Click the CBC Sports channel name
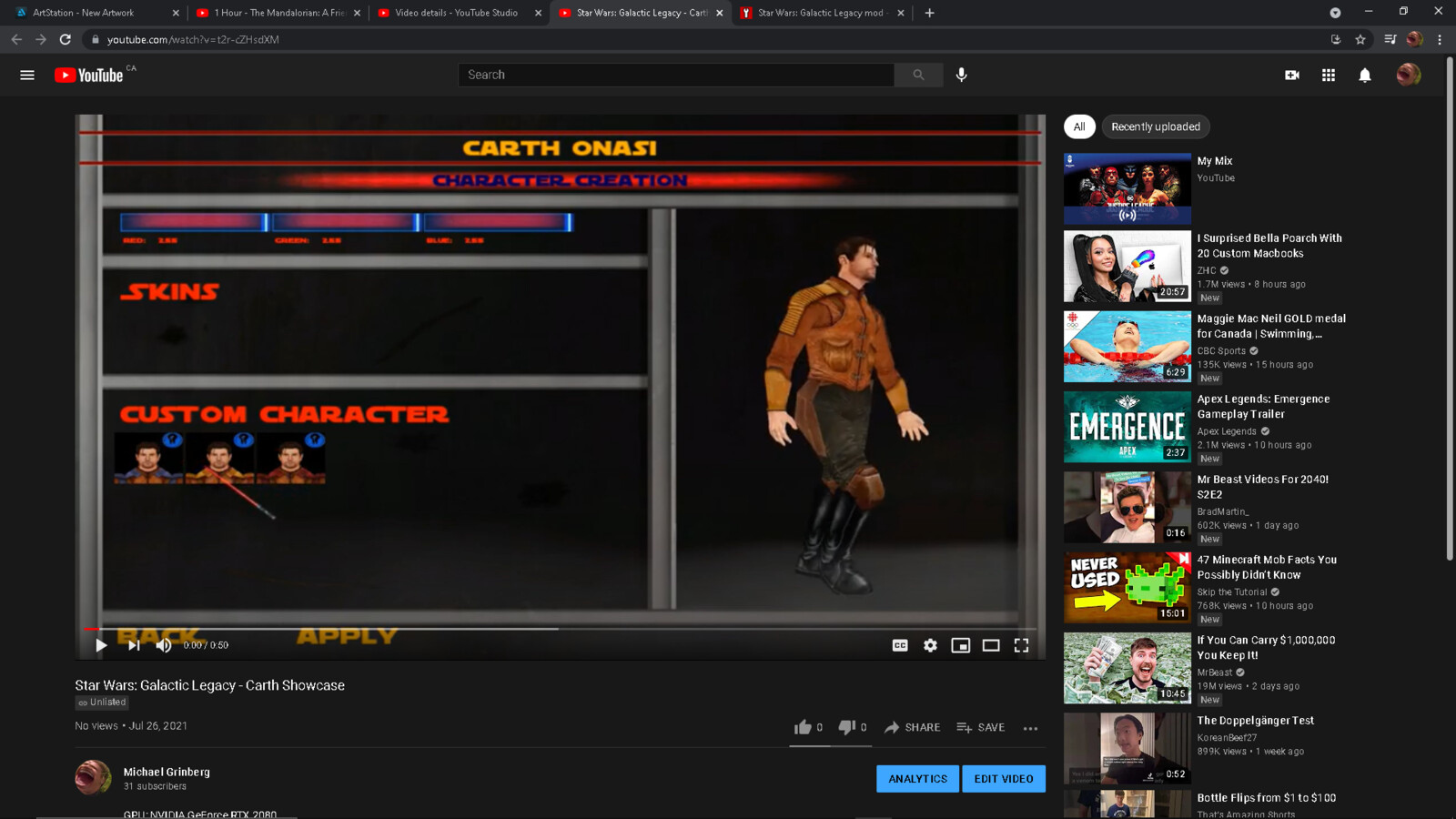1456x819 pixels. point(1221,350)
